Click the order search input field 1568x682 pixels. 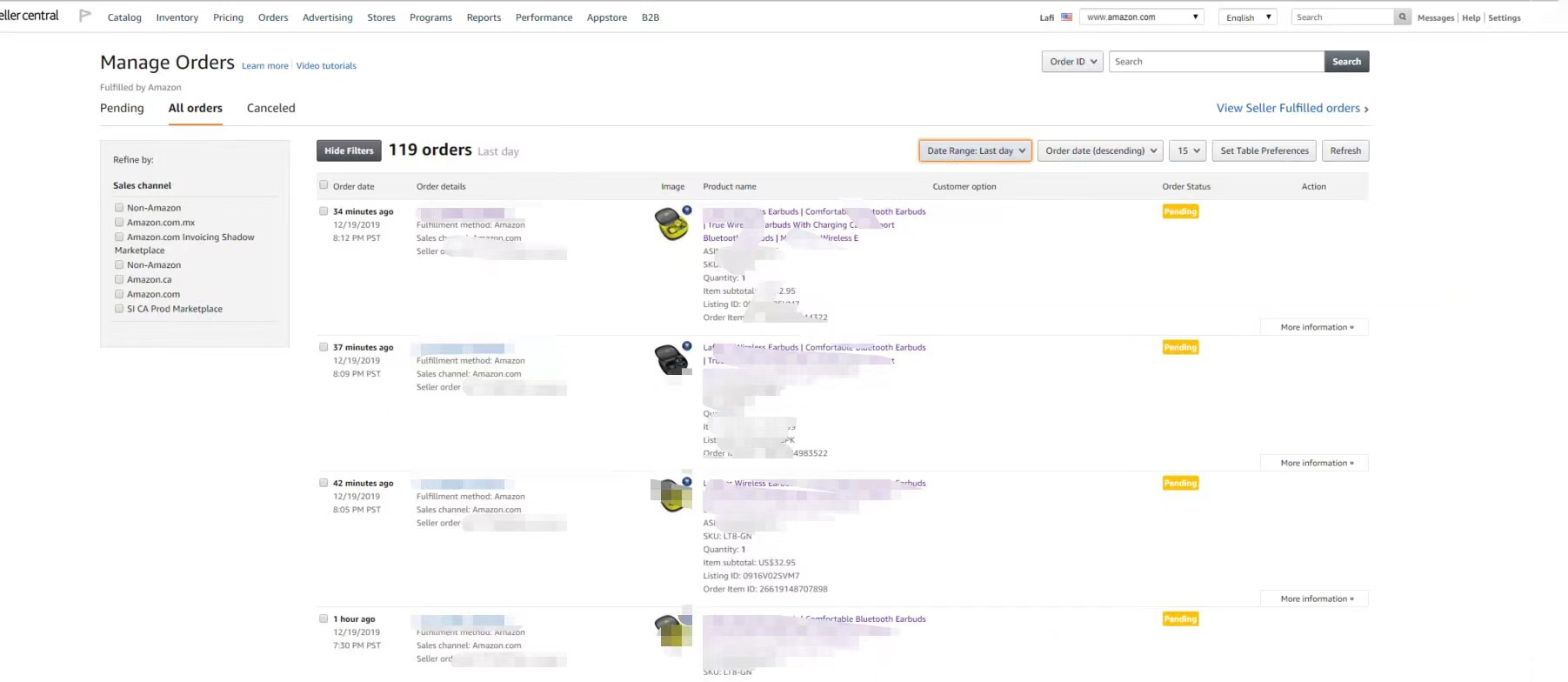pos(1217,62)
